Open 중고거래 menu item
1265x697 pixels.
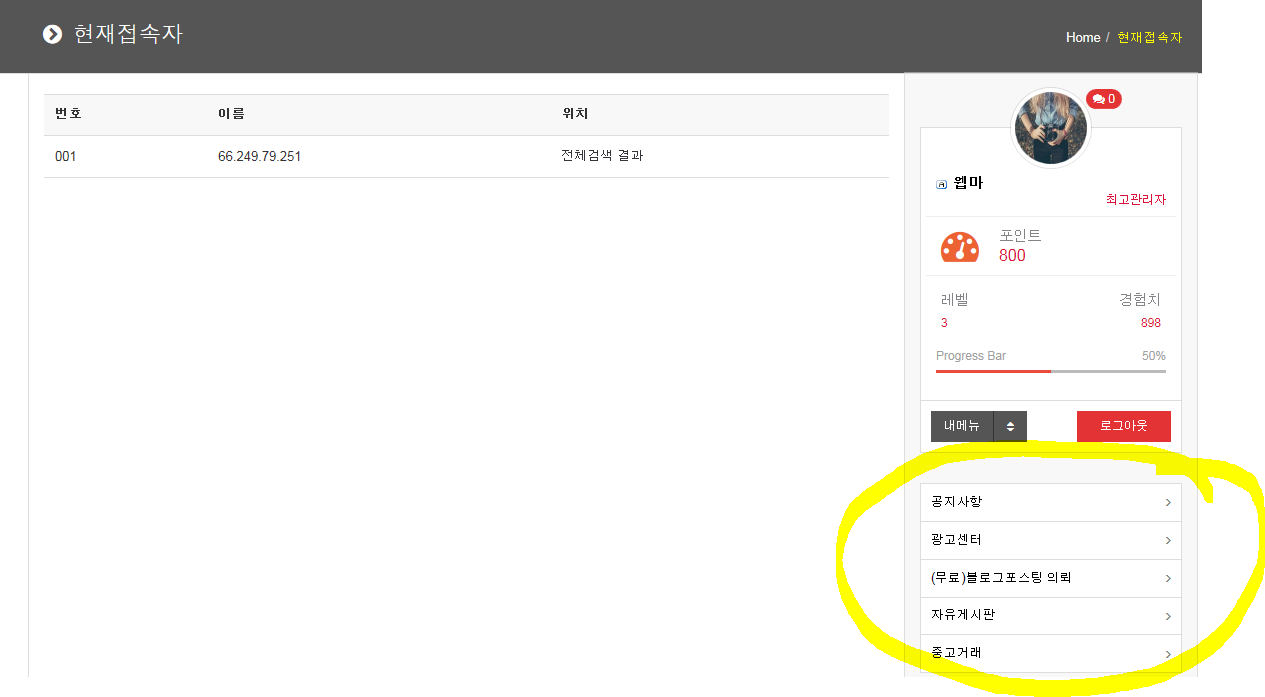[1051, 653]
